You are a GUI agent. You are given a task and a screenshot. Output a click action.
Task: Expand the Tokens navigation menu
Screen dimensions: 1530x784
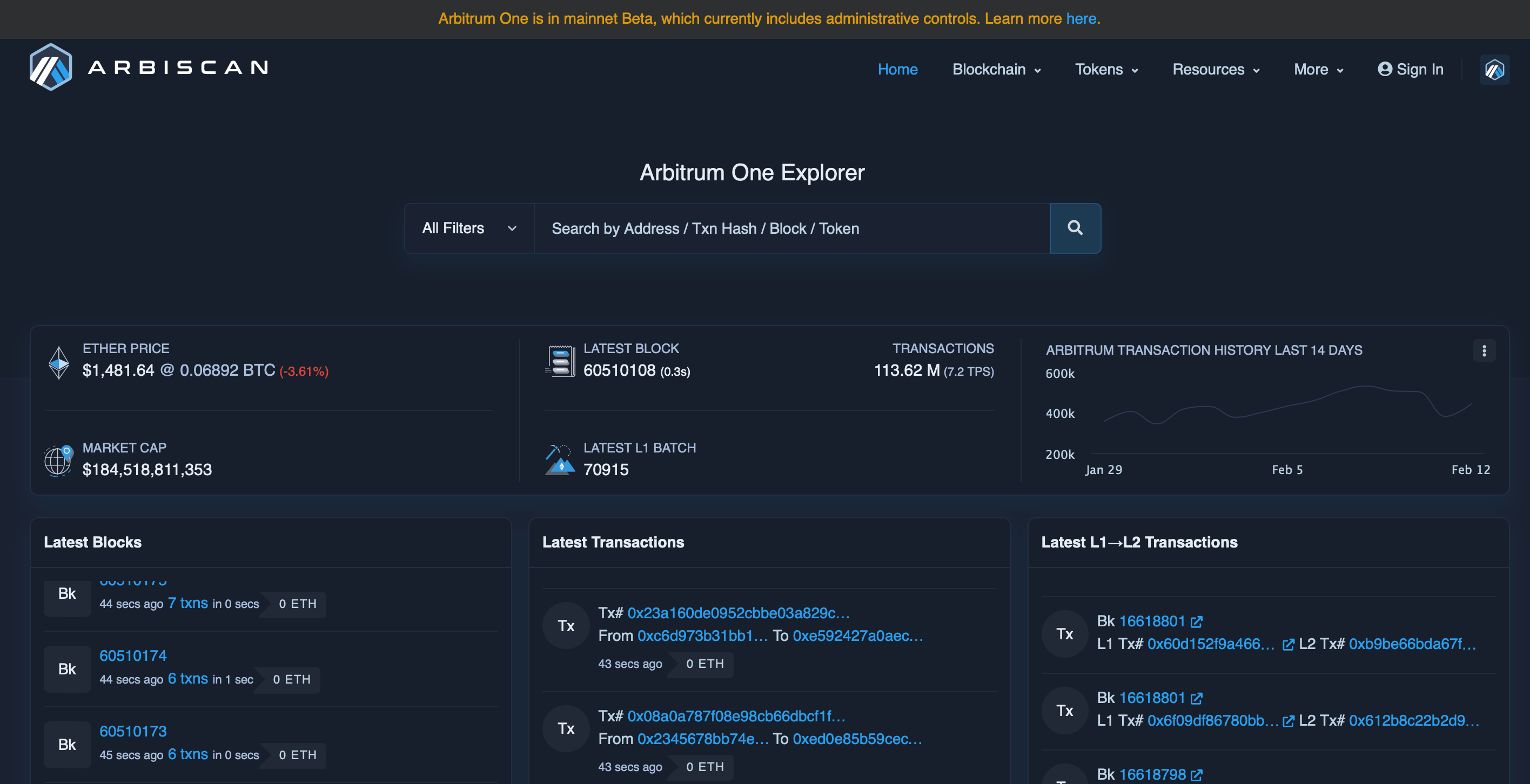1106,70
